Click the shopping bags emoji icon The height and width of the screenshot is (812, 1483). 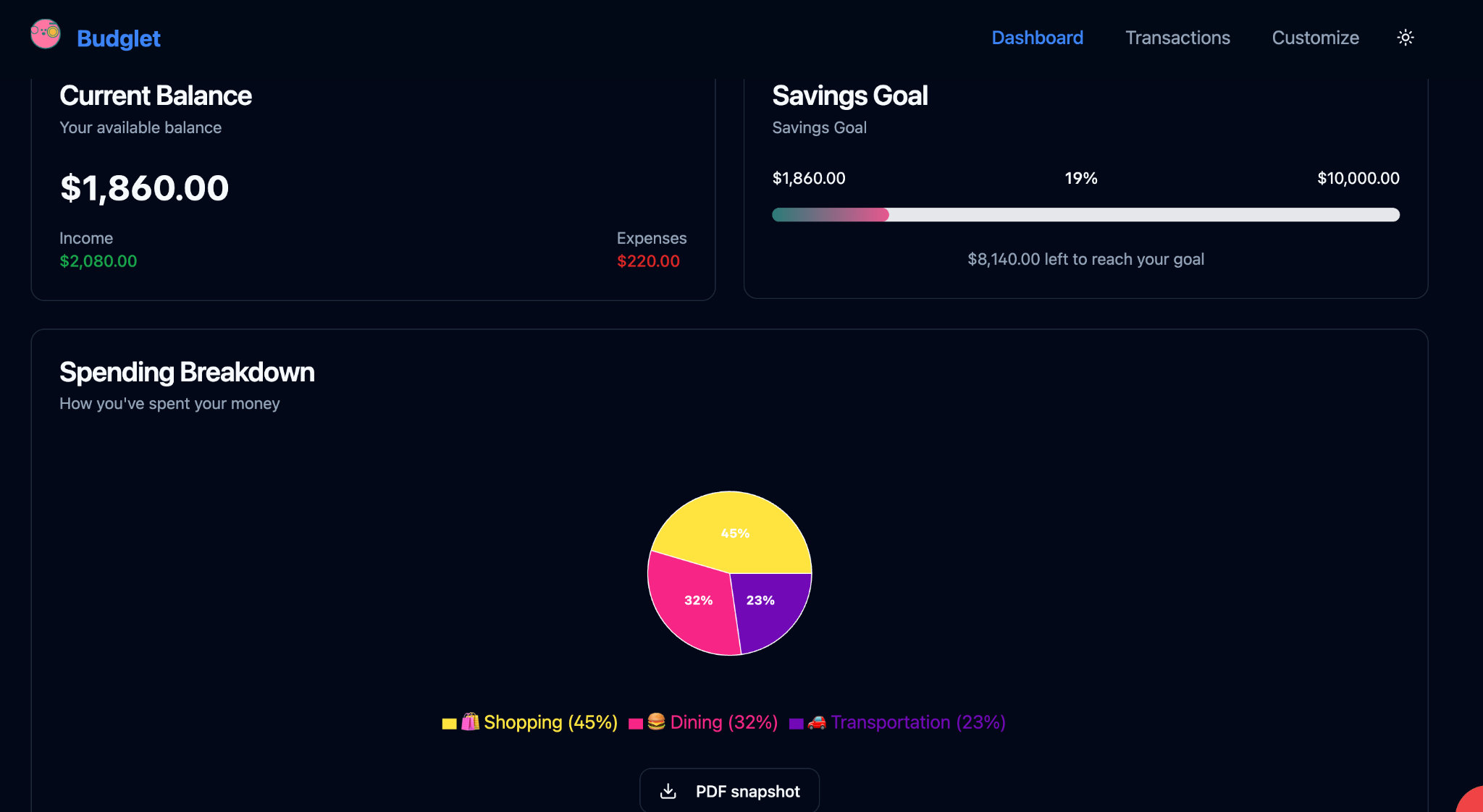(x=470, y=722)
